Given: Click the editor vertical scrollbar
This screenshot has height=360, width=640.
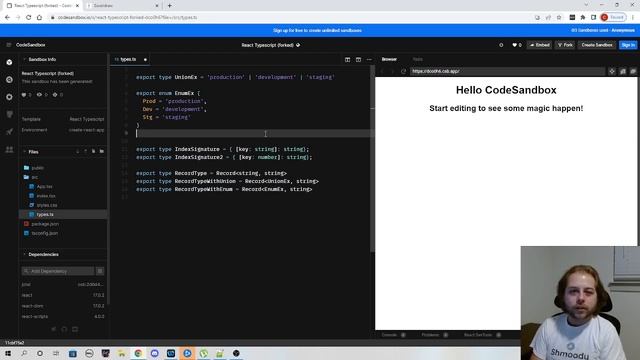Looking at the screenshot, I should (372, 159).
